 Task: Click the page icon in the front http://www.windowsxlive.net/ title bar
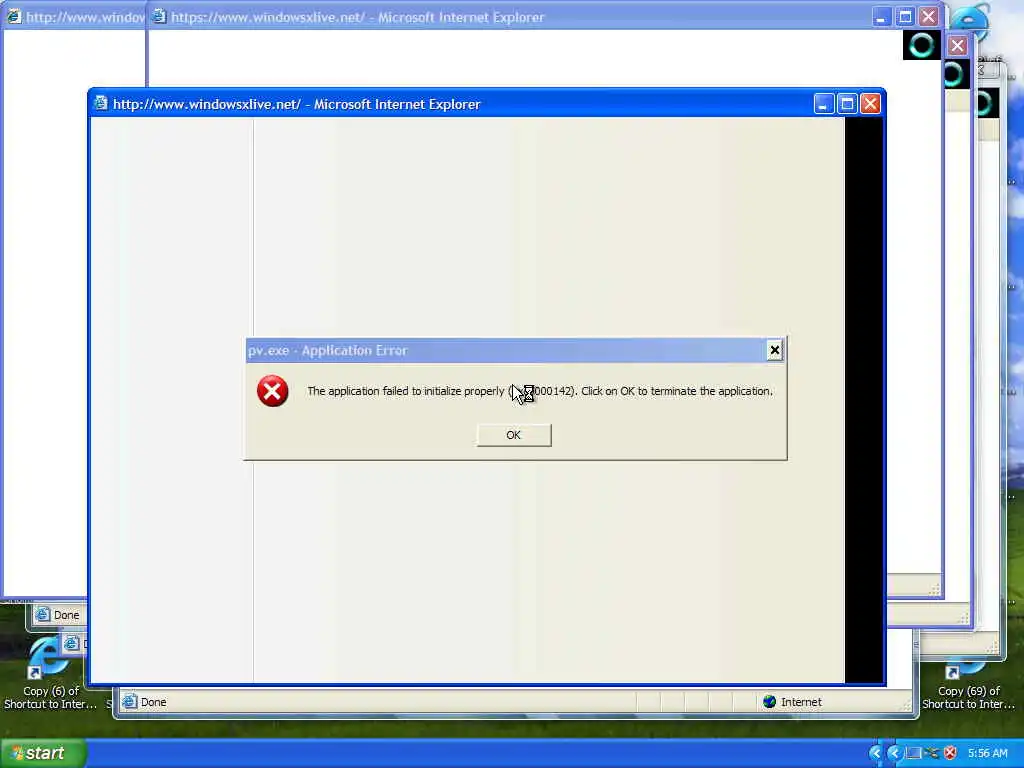(x=101, y=104)
